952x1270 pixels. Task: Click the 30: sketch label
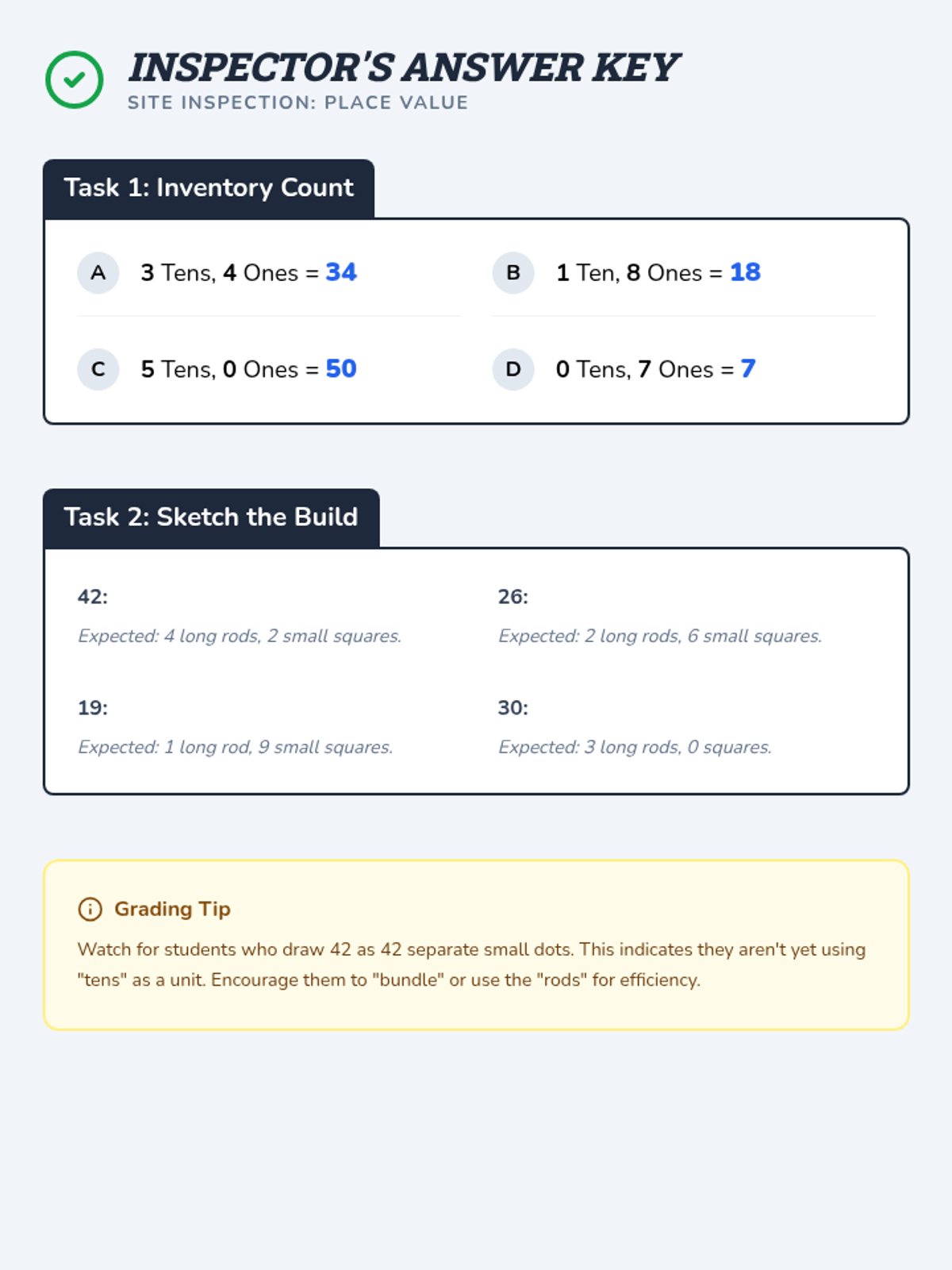(x=513, y=708)
